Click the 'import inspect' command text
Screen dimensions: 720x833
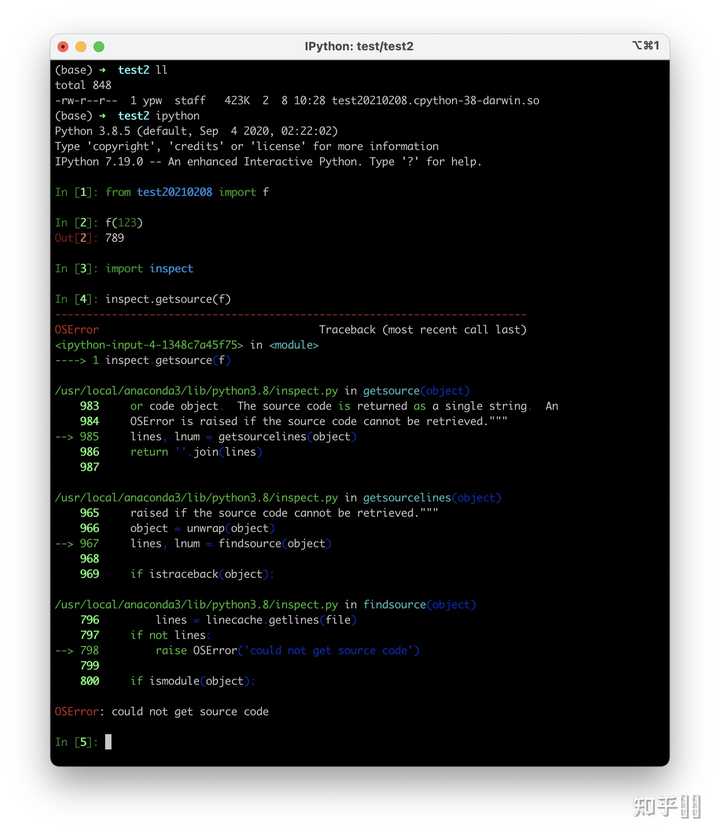[x=149, y=269]
